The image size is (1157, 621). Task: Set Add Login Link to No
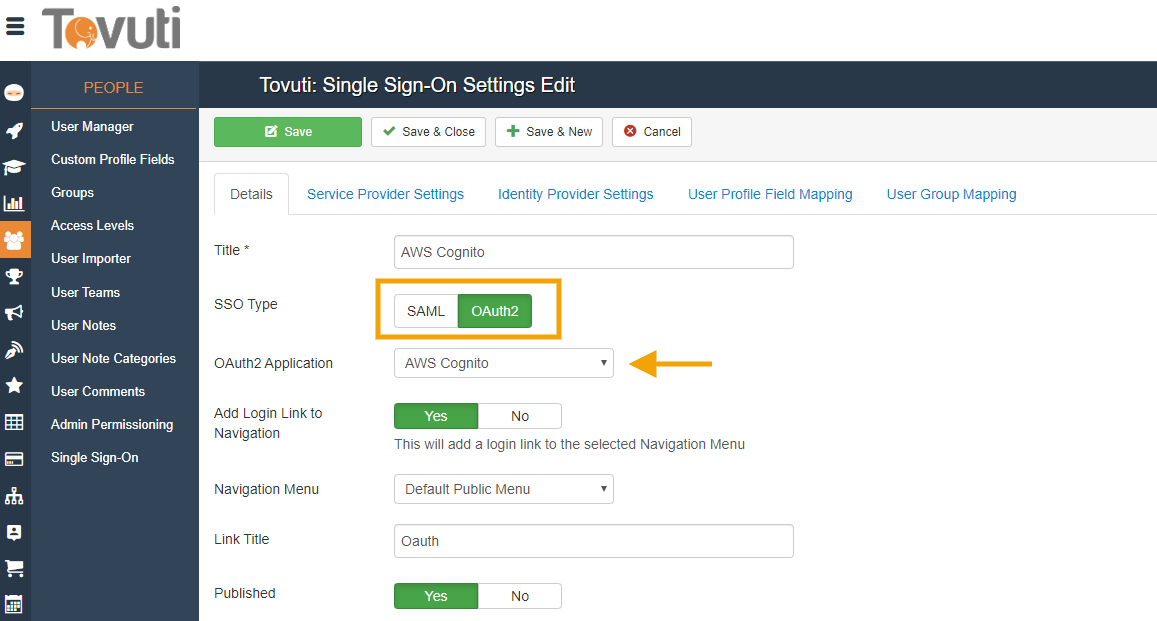(x=520, y=416)
